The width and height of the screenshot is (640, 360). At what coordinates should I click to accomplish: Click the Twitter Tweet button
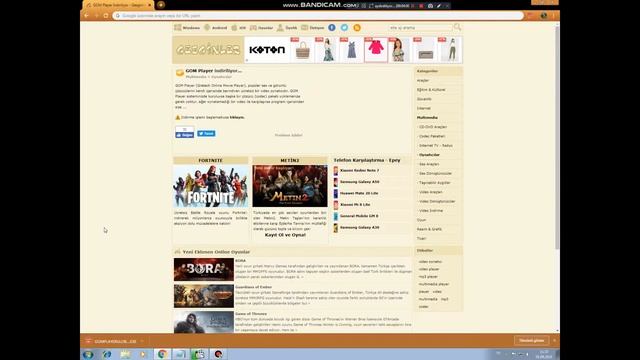(206, 133)
